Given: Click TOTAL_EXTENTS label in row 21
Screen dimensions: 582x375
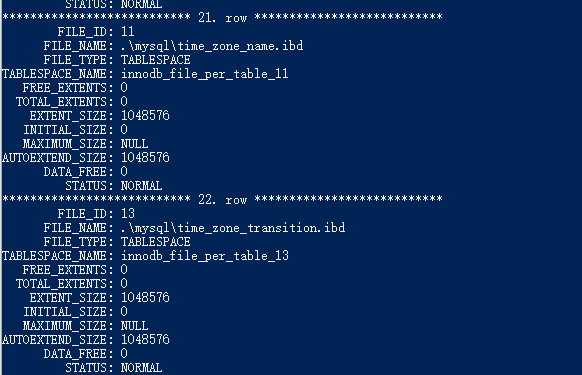Looking at the screenshot, I should [61, 102].
